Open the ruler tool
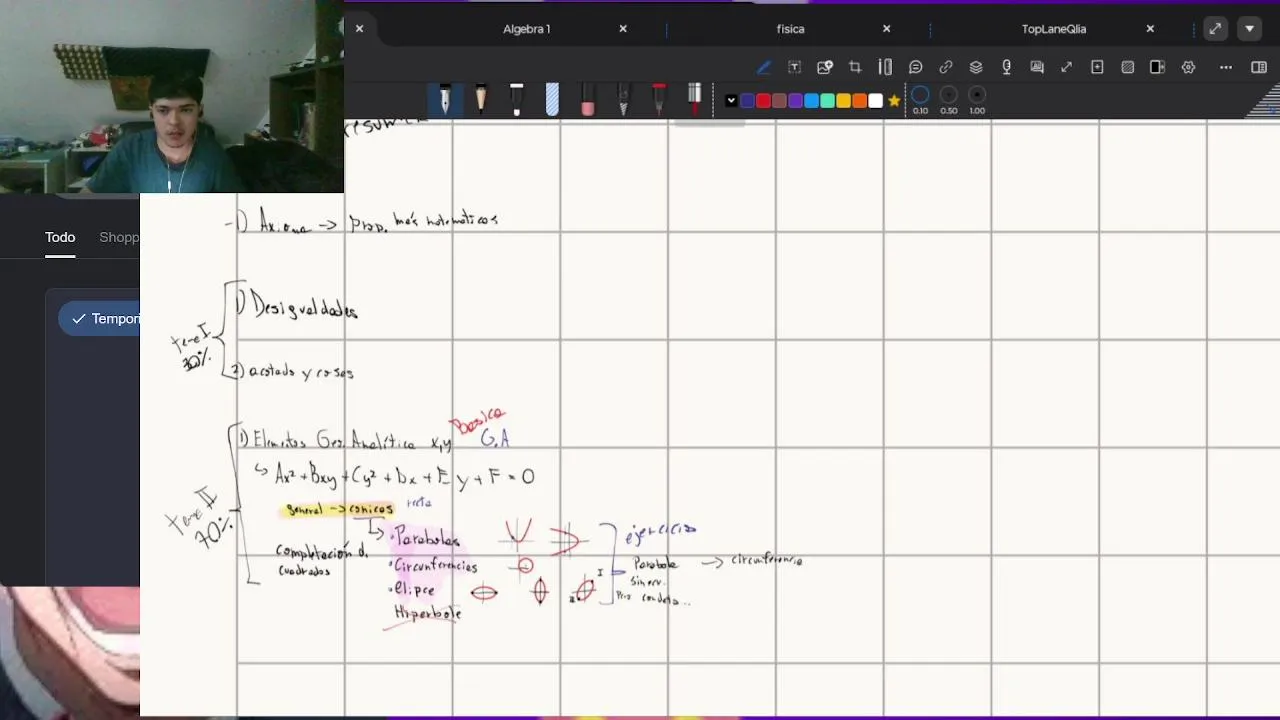 [x=885, y=67]
